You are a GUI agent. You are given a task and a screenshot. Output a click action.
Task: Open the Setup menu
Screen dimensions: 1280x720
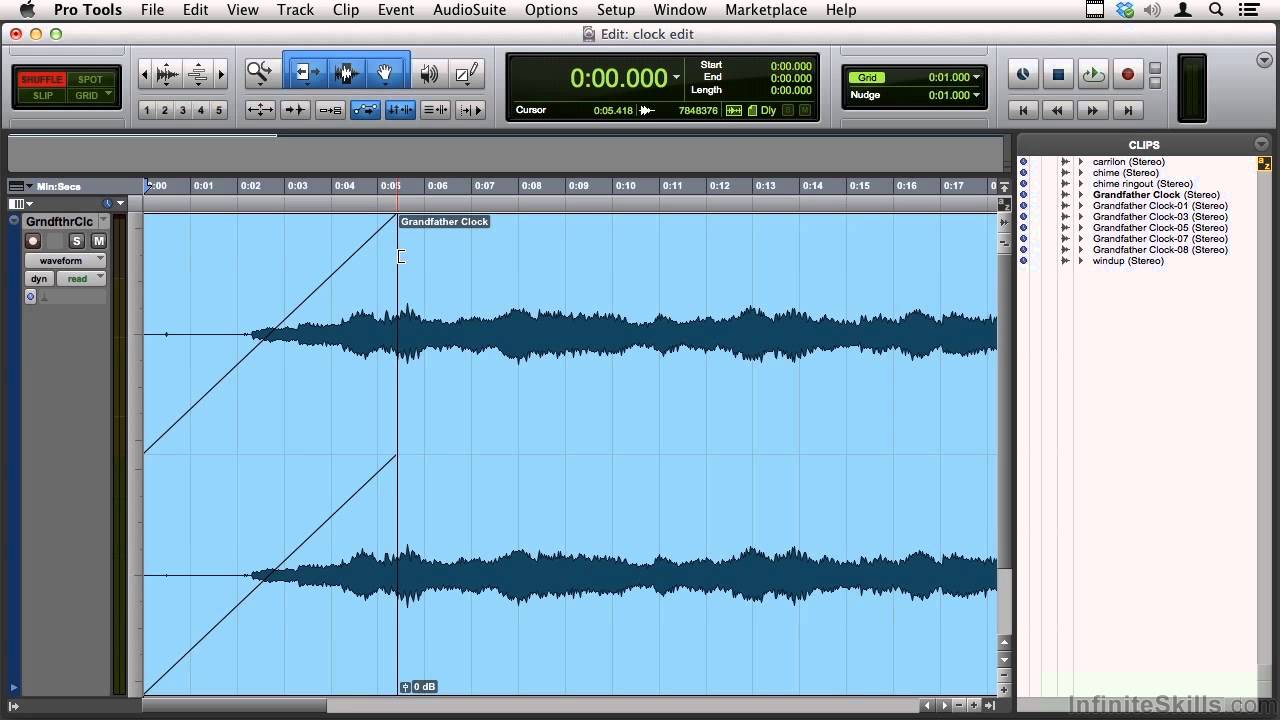coord(616,10)
